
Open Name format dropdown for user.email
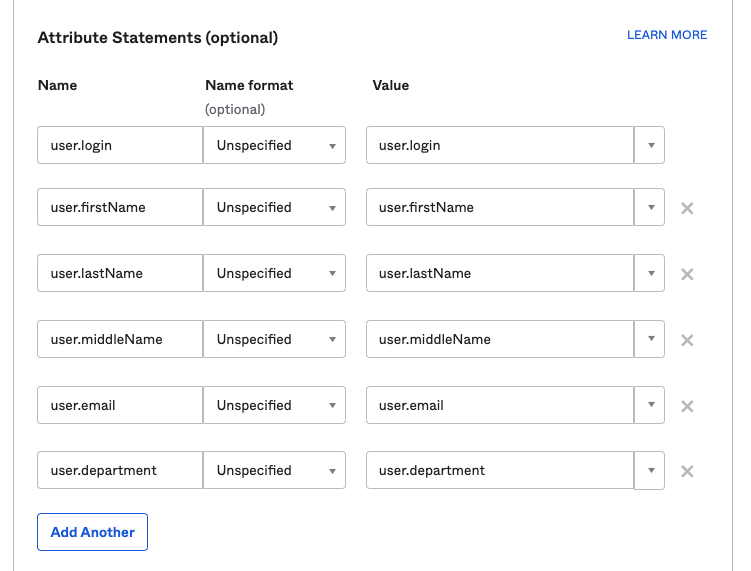274,405
